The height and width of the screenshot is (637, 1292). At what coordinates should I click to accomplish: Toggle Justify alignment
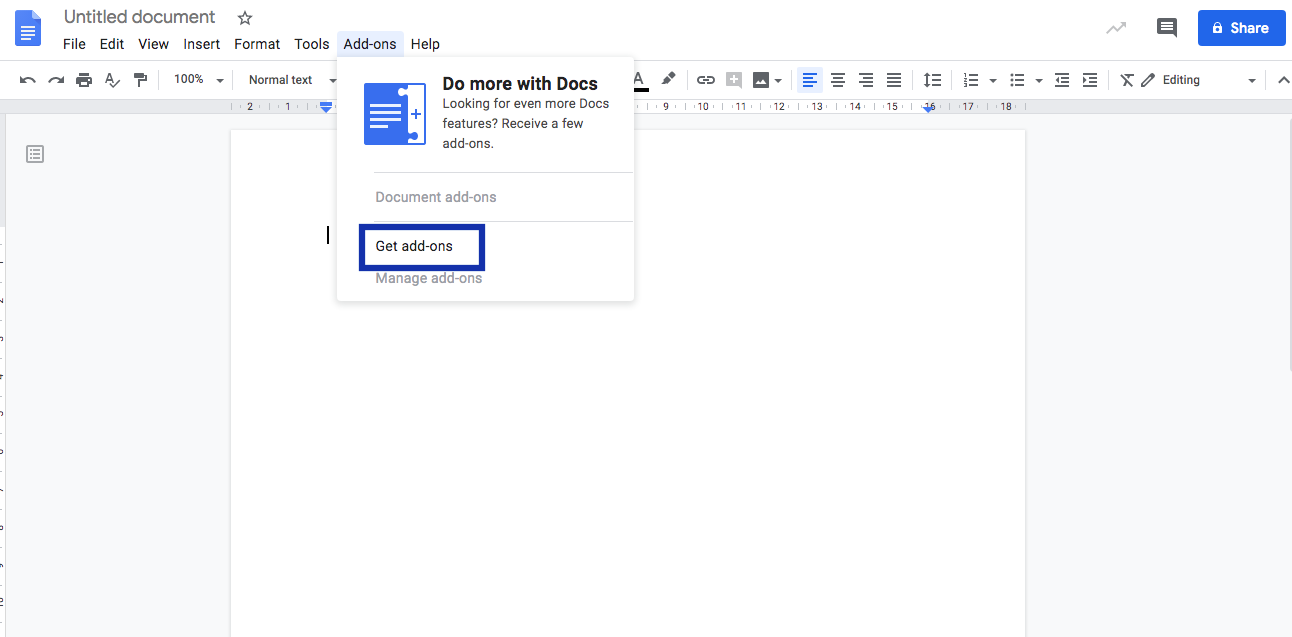tap(894, 80)
